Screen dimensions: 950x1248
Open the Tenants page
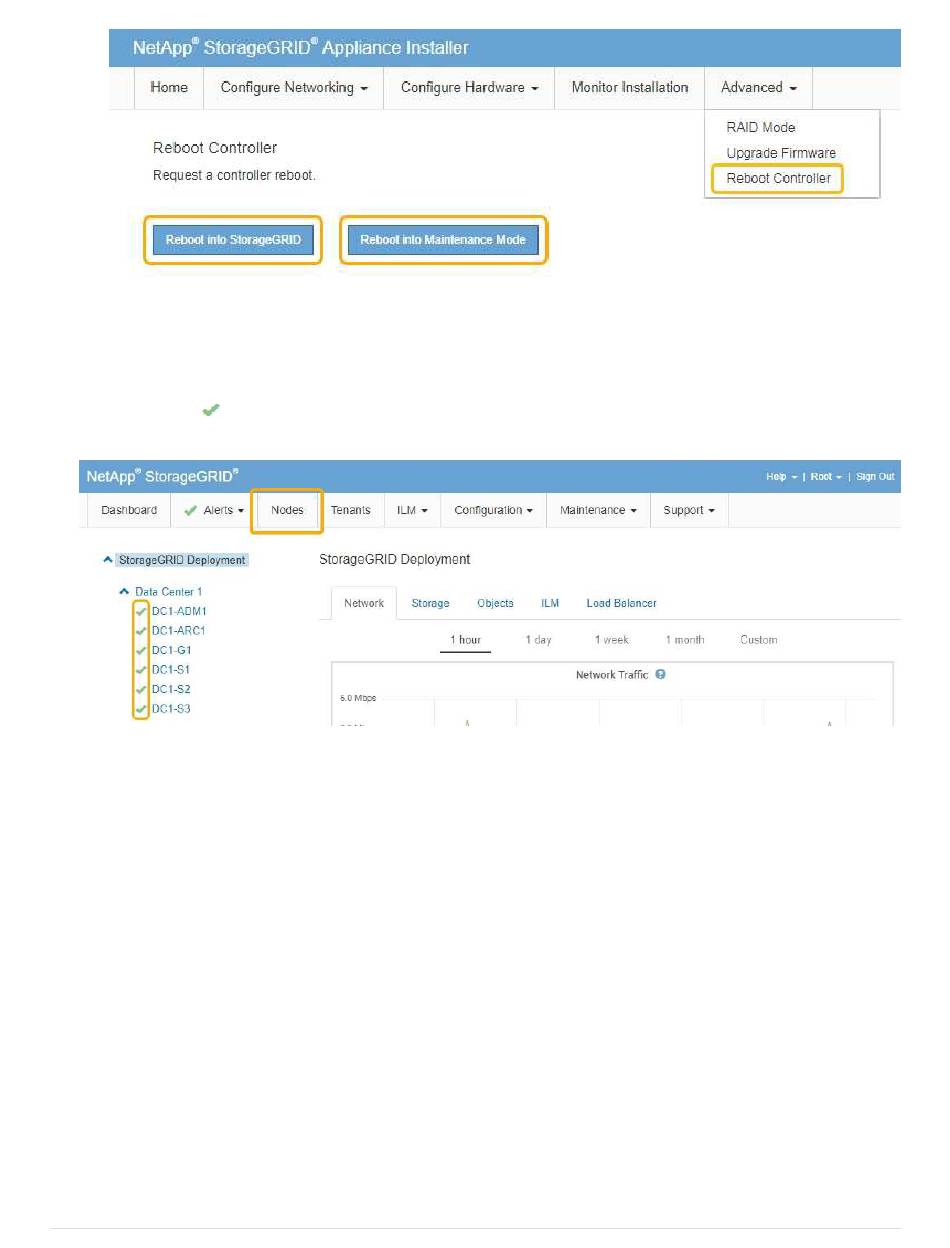click(351, 510)
